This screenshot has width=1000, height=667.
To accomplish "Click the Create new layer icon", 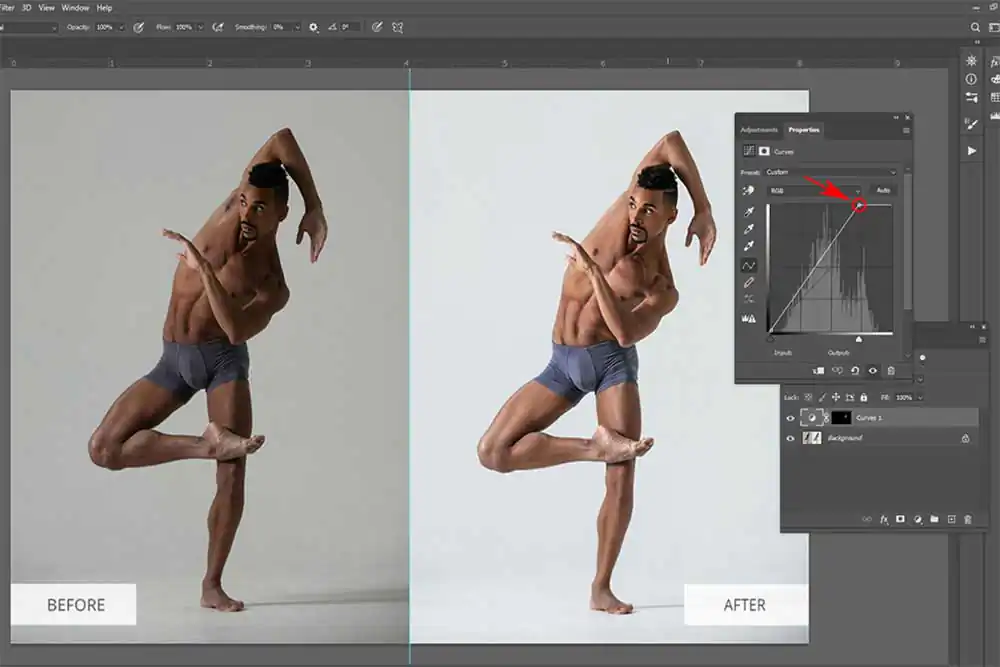I will tap(952, 519).
